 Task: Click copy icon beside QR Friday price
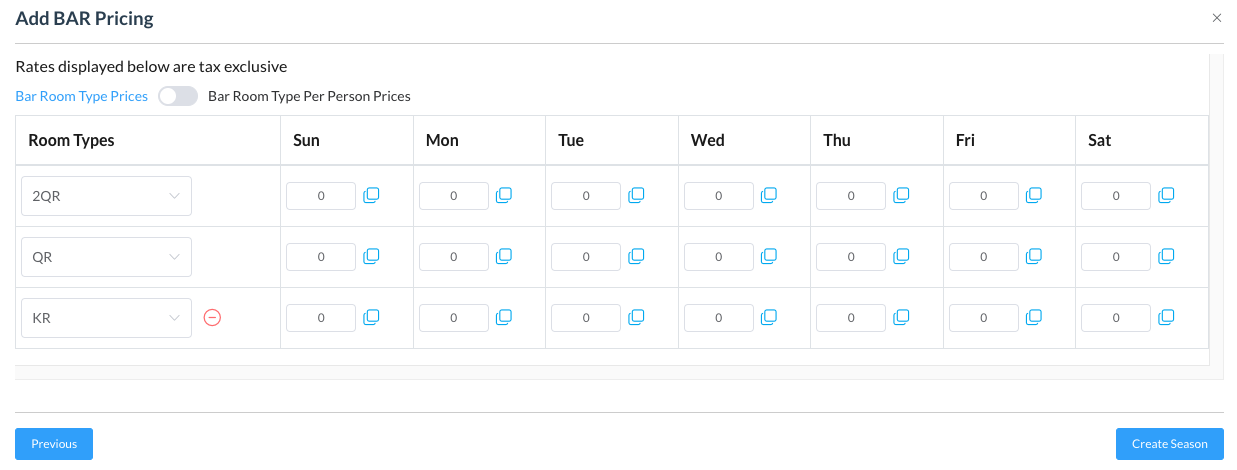1034,257
